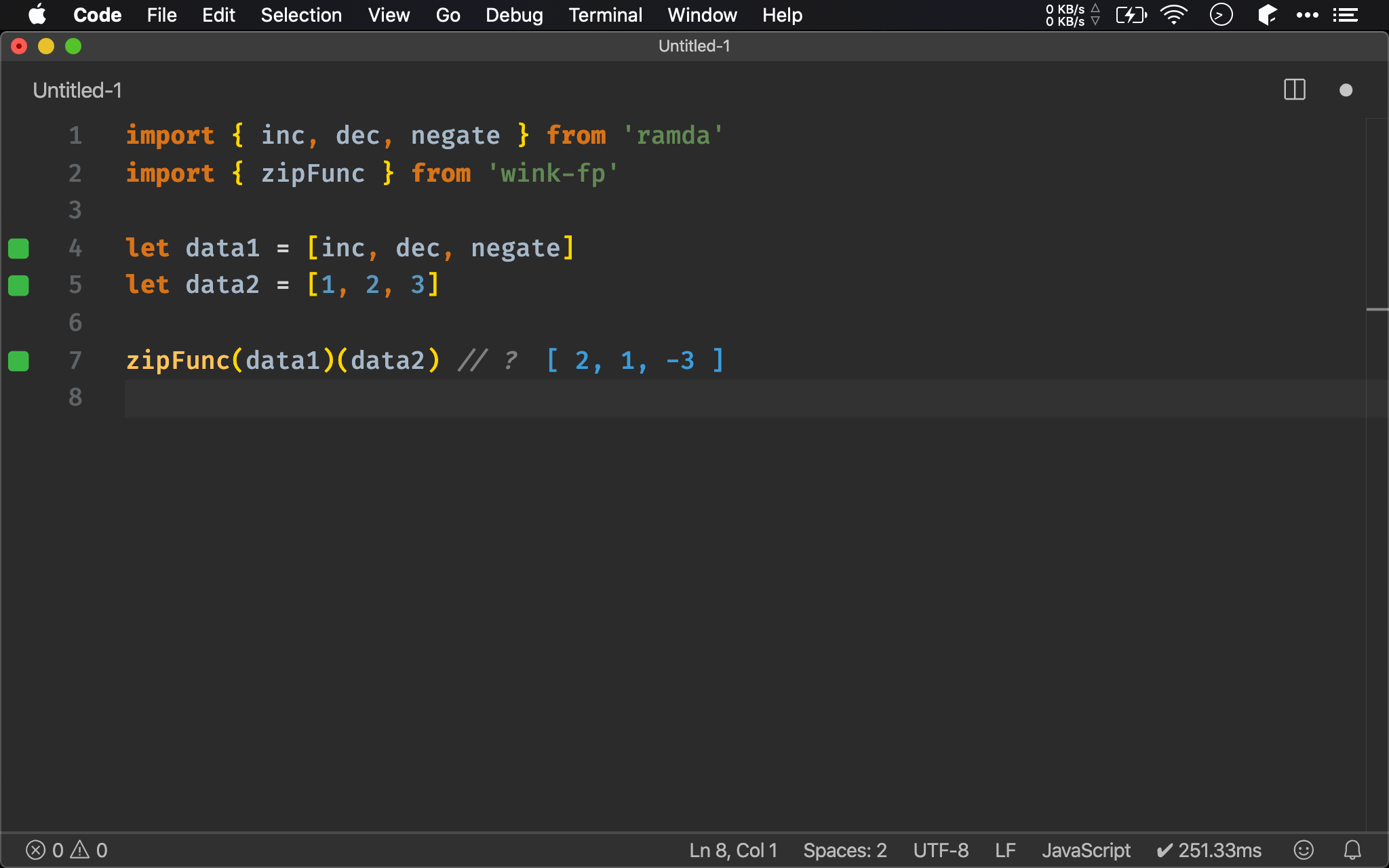
Task: Open the Window menu
Action: 702,15
